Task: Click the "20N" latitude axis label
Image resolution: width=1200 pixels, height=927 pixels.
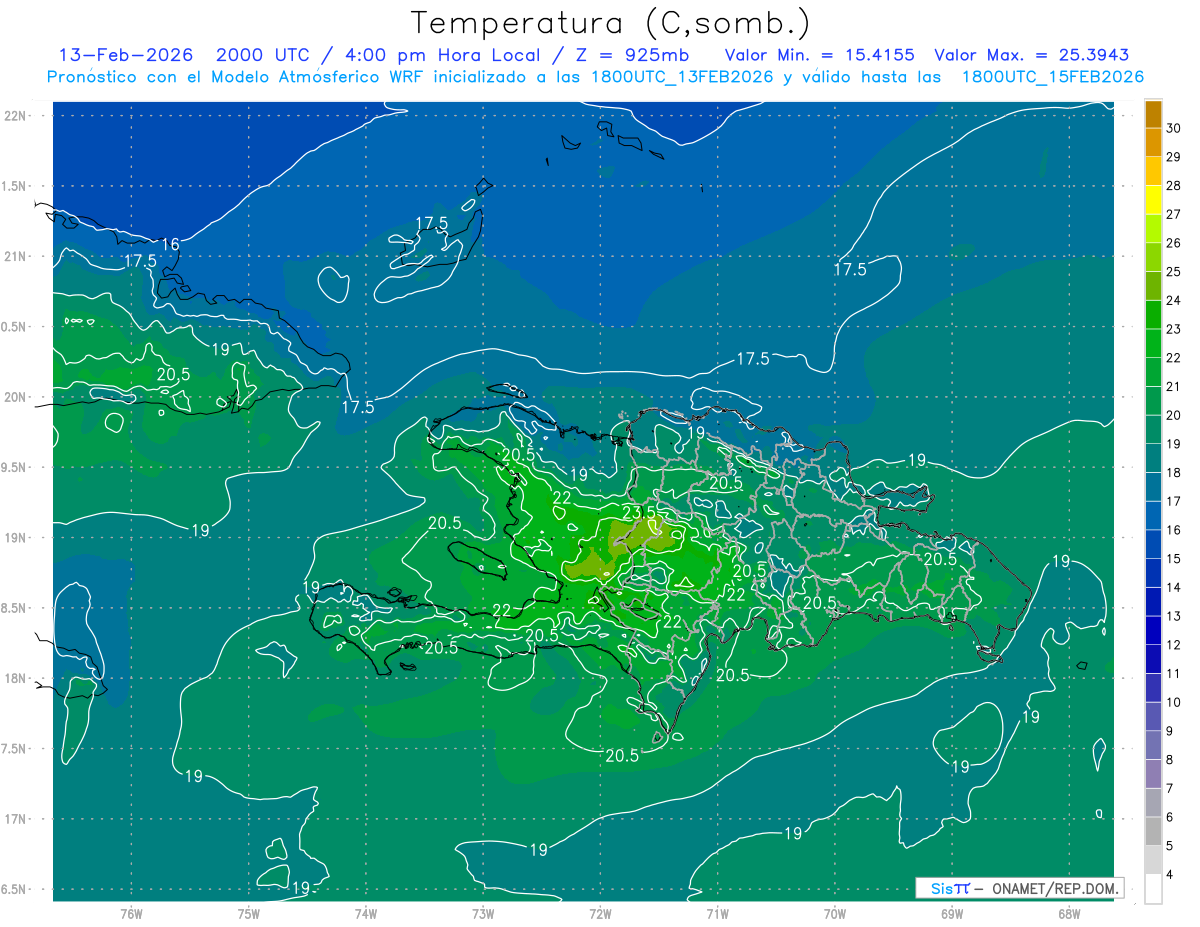Action: 16,397
